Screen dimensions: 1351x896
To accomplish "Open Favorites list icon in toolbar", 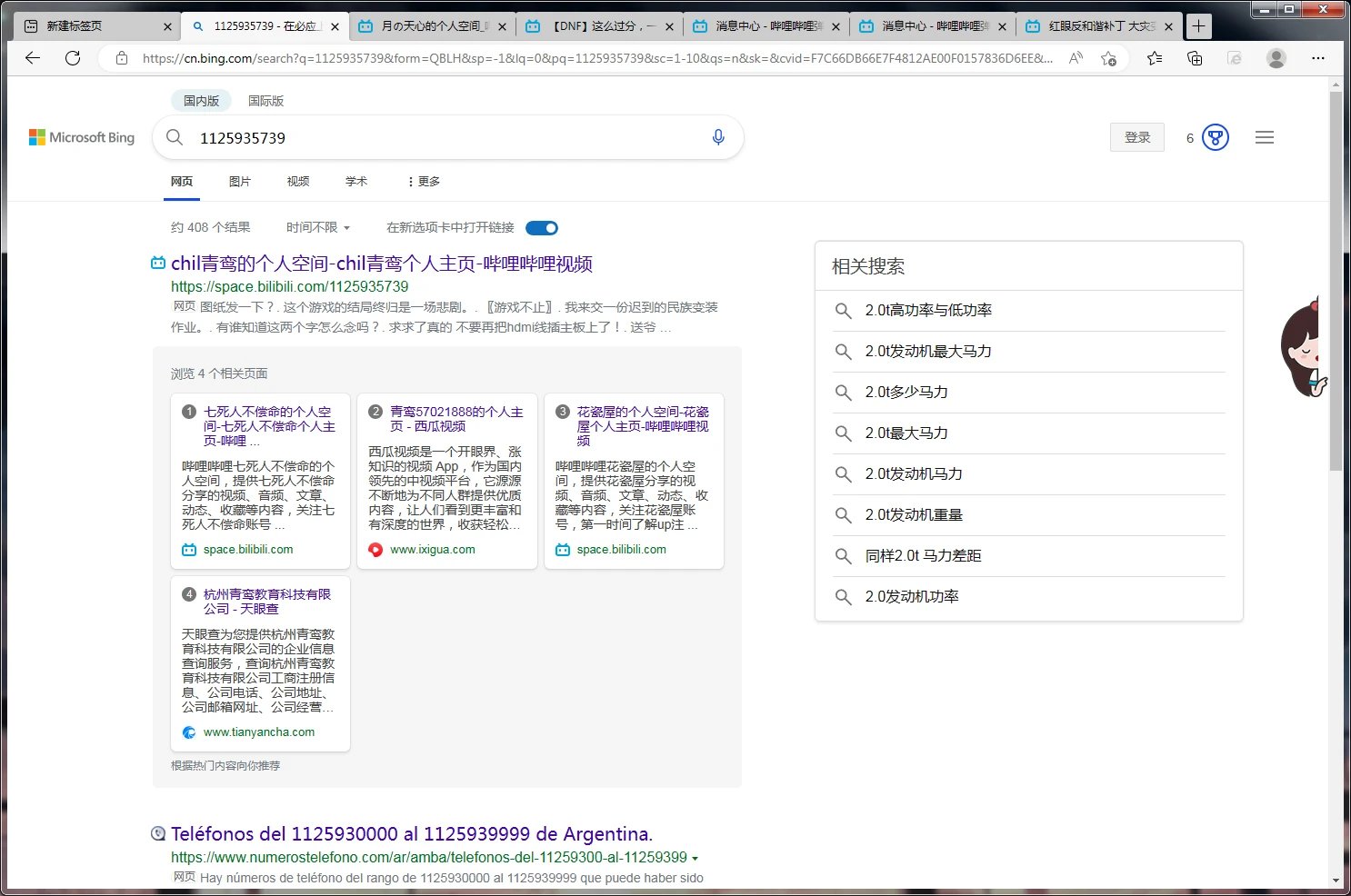I will (1155, 58).
